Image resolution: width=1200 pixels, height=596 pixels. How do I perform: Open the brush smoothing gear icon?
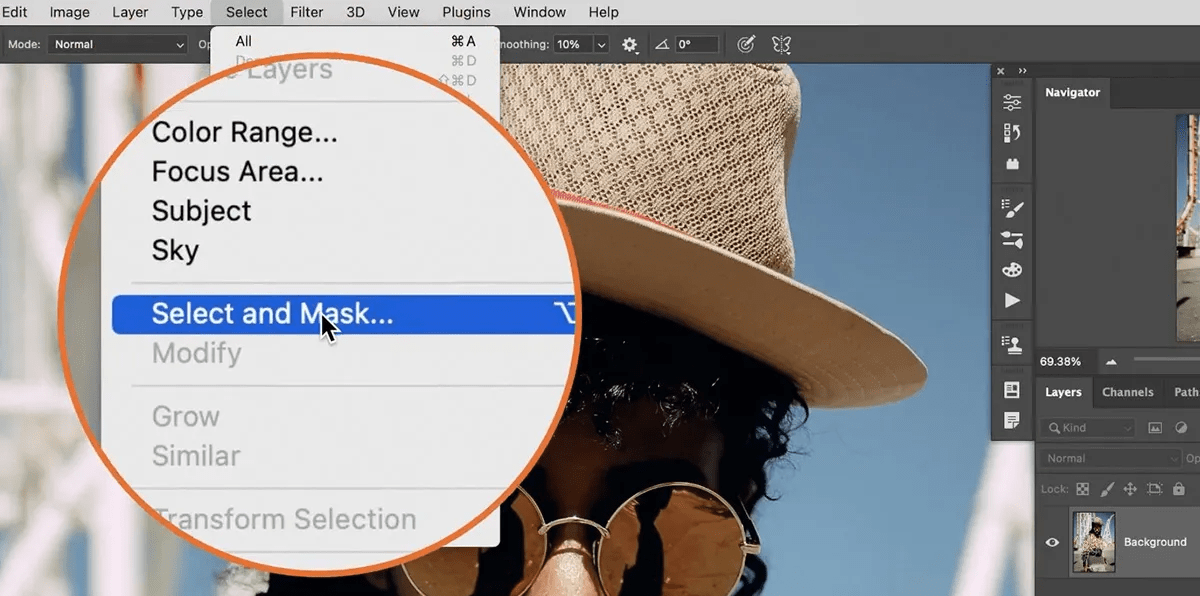(630, 44)
